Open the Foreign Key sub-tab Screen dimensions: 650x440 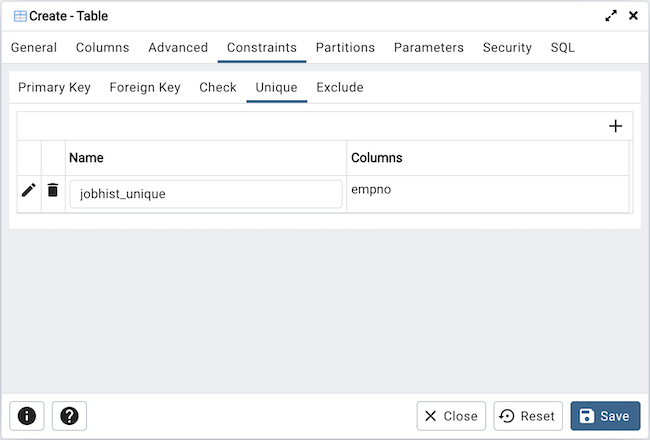point(145,87)
